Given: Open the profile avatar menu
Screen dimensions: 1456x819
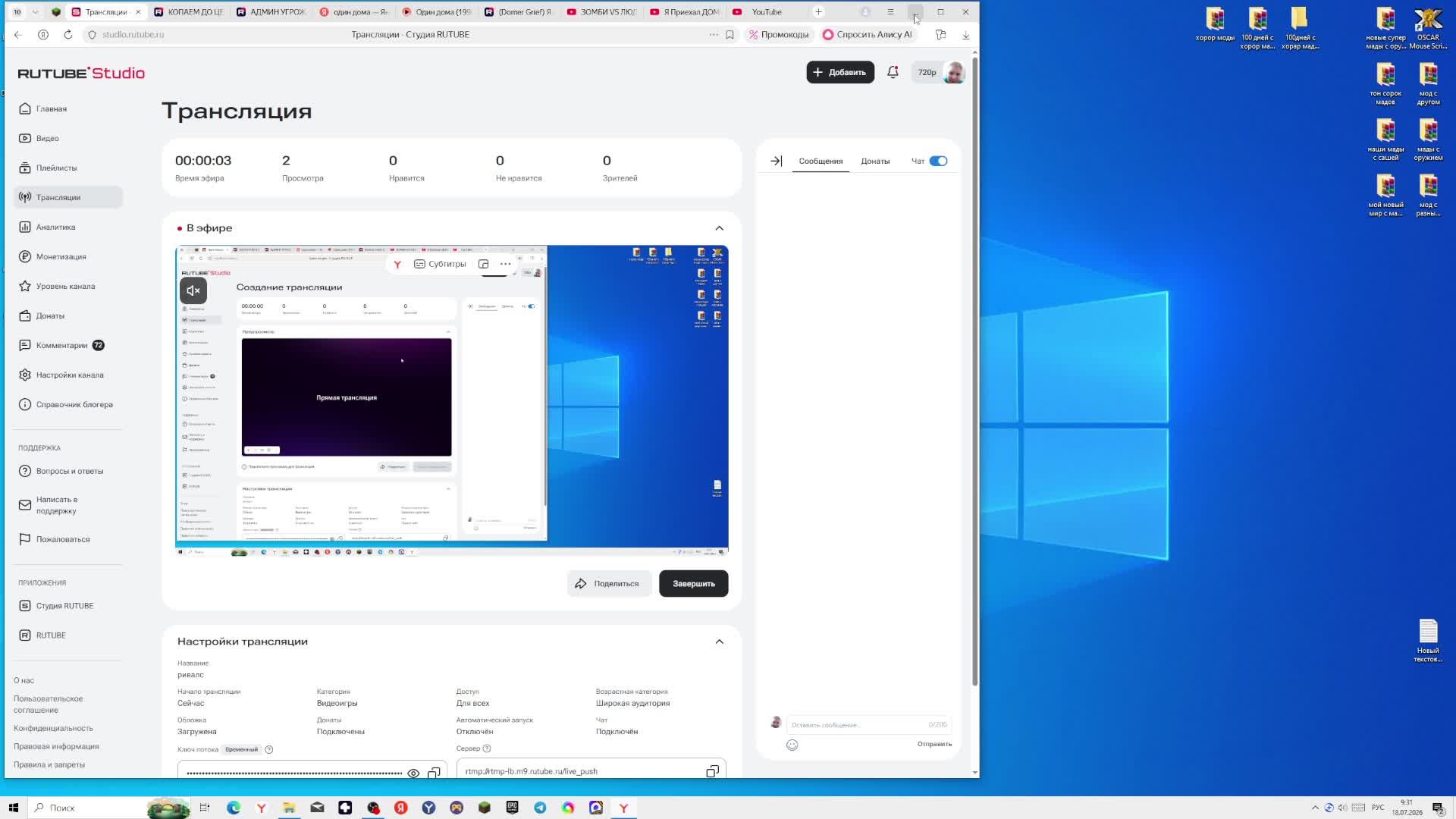Looking at the screenshot, I should pos(954,72).
